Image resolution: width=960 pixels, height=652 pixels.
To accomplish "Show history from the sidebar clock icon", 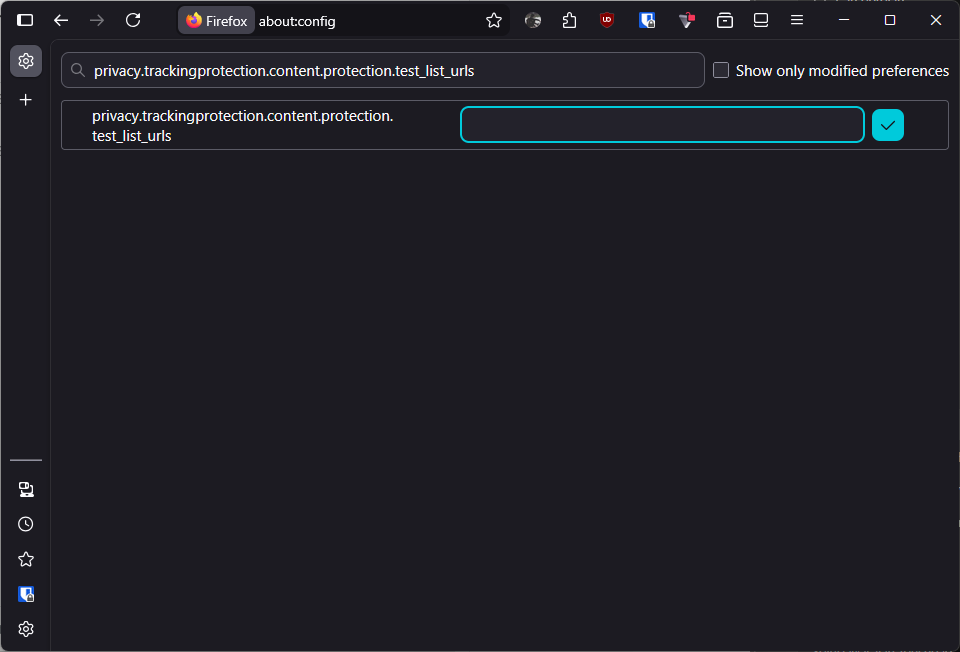I will [26, 524].
